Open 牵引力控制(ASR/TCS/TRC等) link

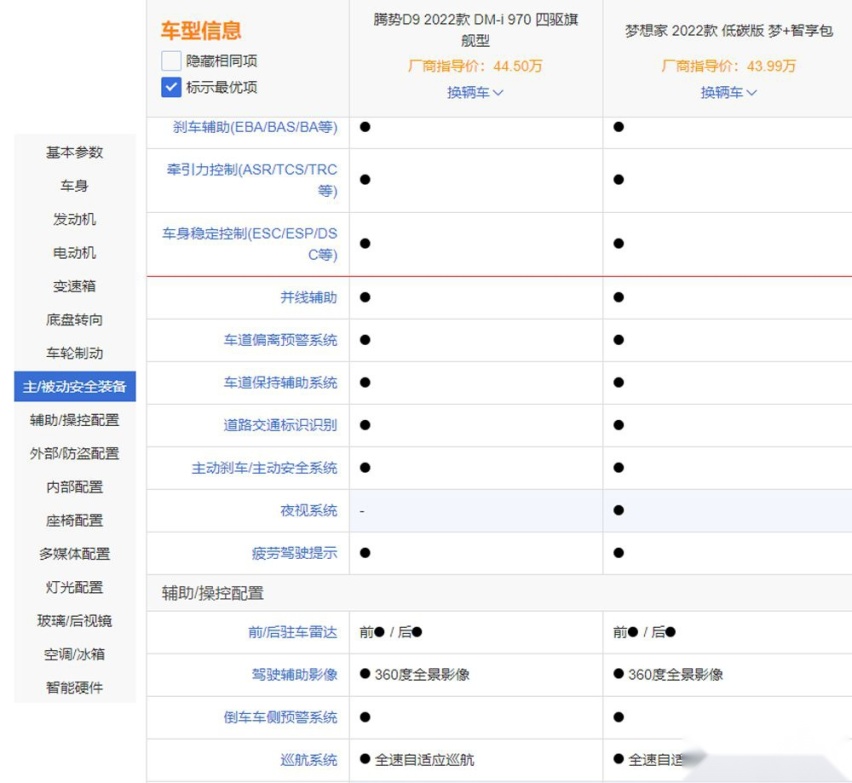[x=252, y=180]
